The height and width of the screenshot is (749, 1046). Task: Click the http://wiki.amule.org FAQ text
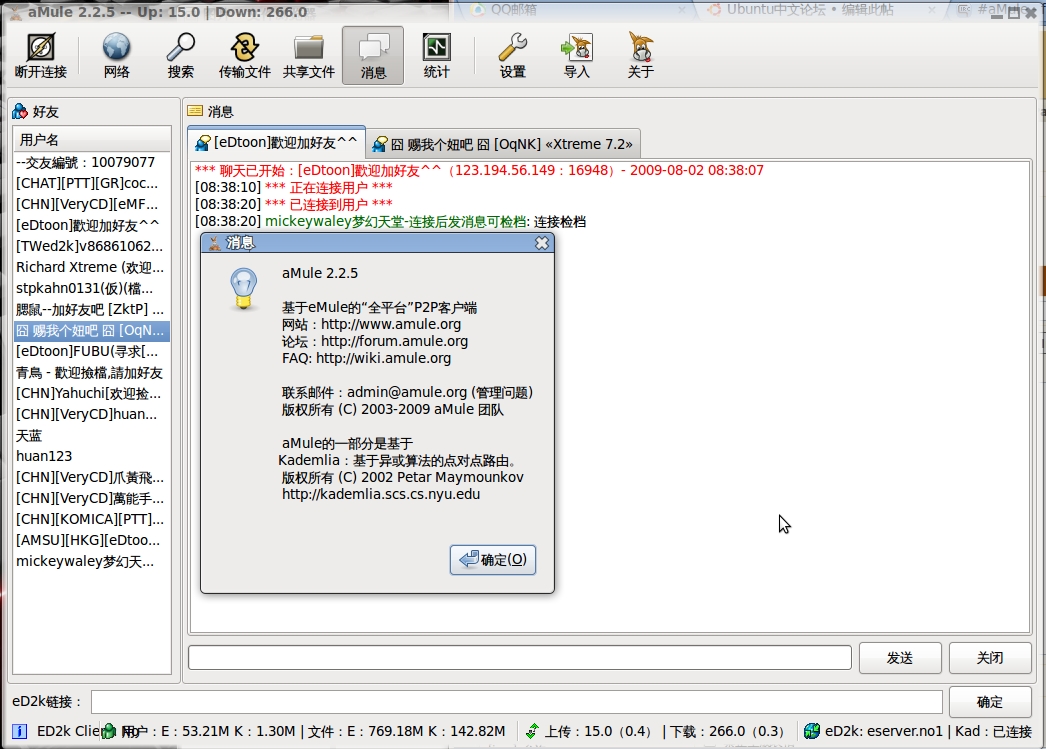pyautogui.click(x=384, y=358)
